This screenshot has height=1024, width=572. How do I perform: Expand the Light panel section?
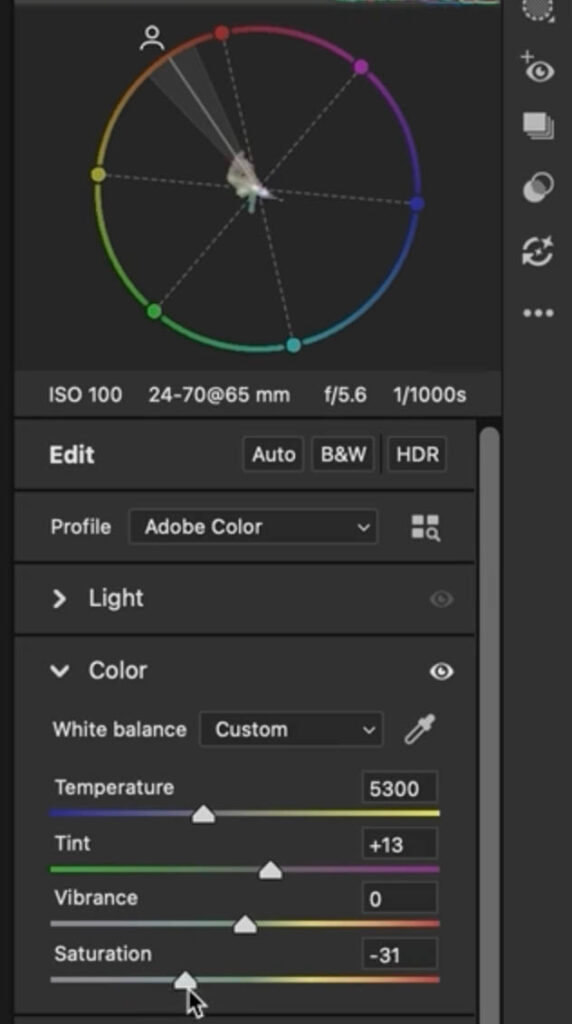tap(59, 599)
